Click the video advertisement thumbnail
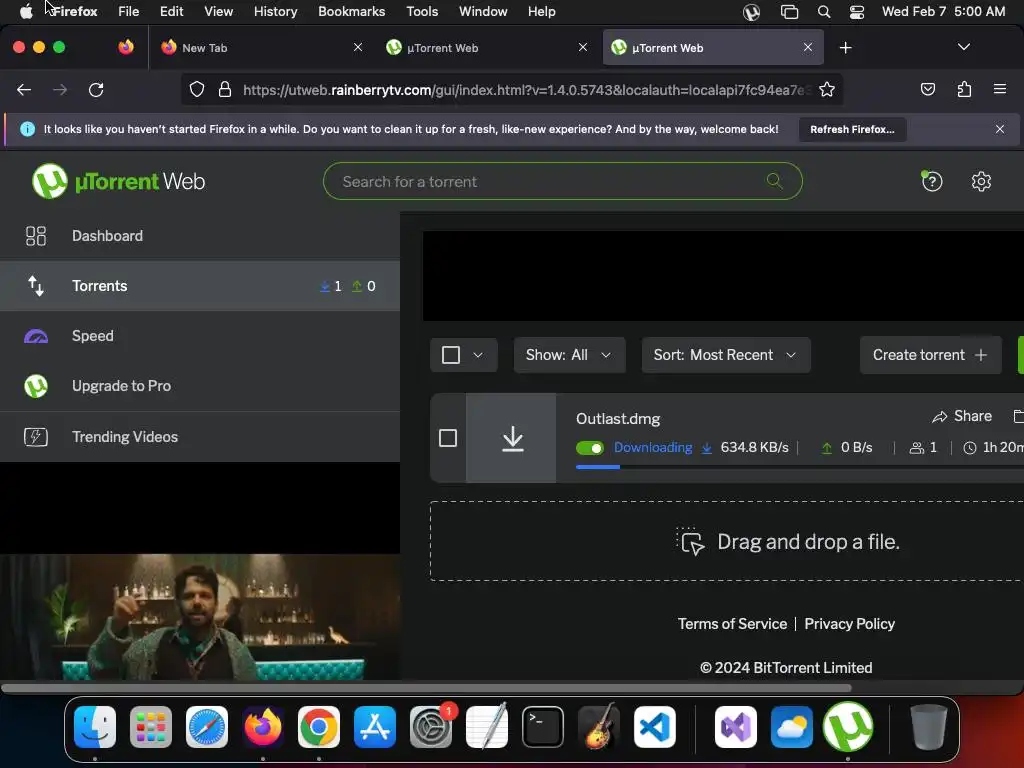The height and width of the screenshot is (768, 1024). (200, 616)
